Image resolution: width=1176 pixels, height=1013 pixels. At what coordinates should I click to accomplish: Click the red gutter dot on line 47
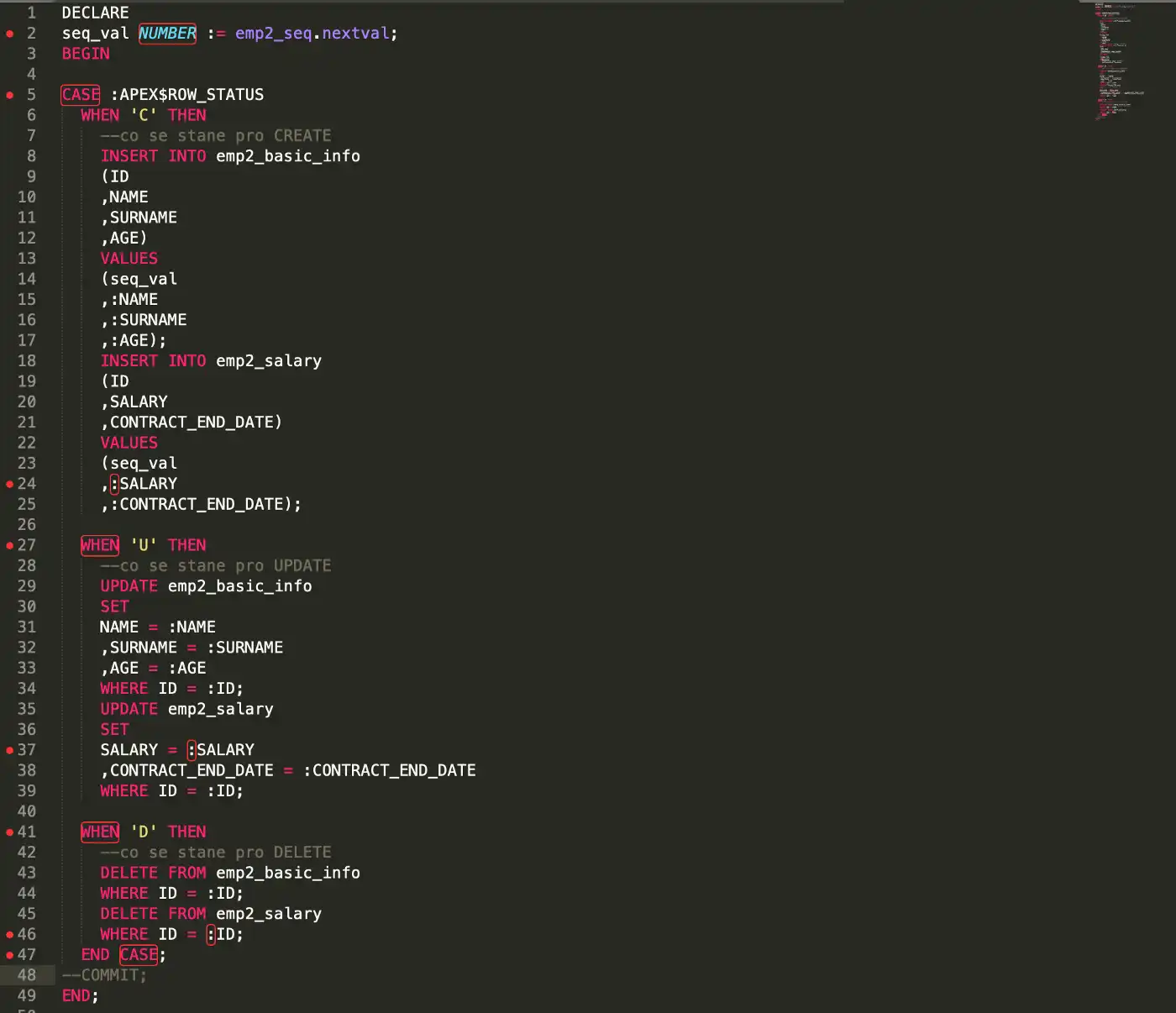(10, 955)
